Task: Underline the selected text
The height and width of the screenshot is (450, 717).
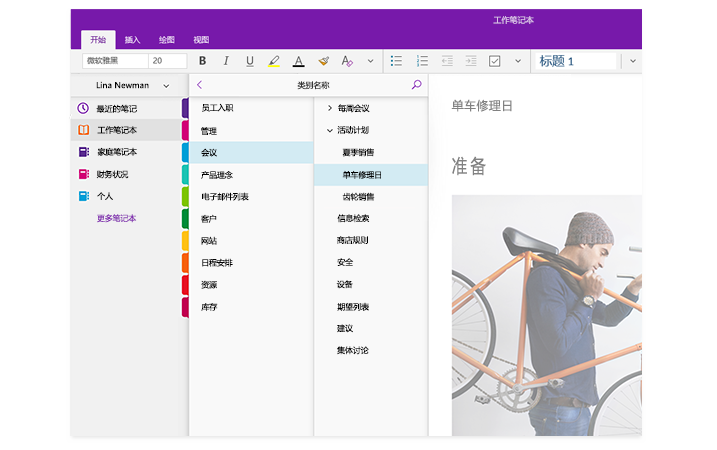Action: (250, 61)
